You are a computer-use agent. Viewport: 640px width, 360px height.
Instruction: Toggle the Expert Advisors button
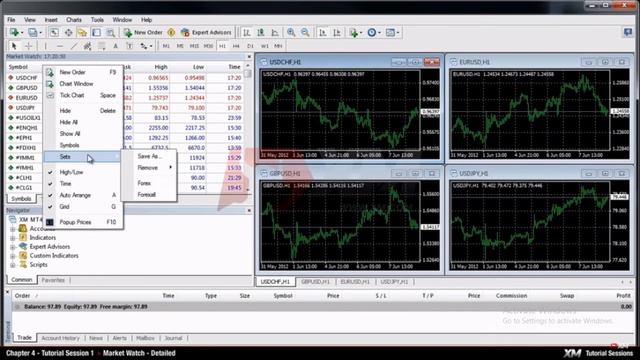click(206, 32)
